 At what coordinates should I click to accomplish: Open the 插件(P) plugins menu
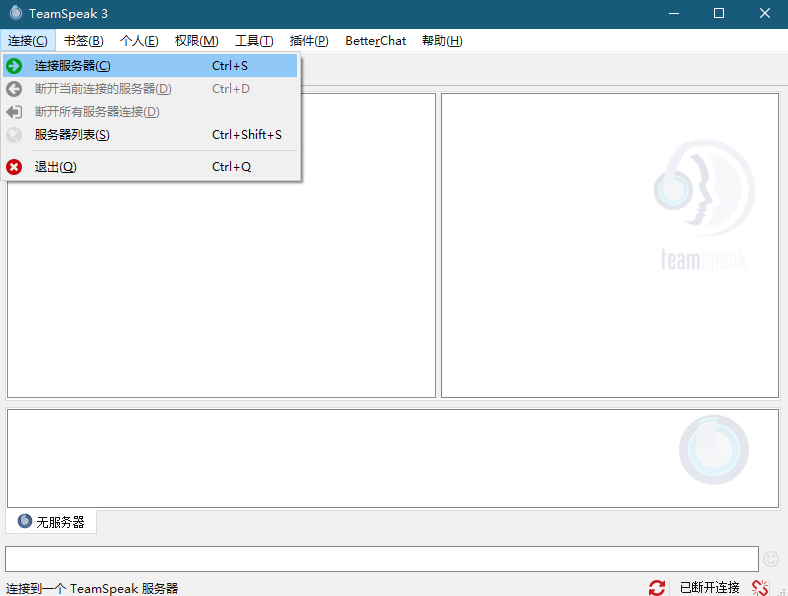(309, 41)
